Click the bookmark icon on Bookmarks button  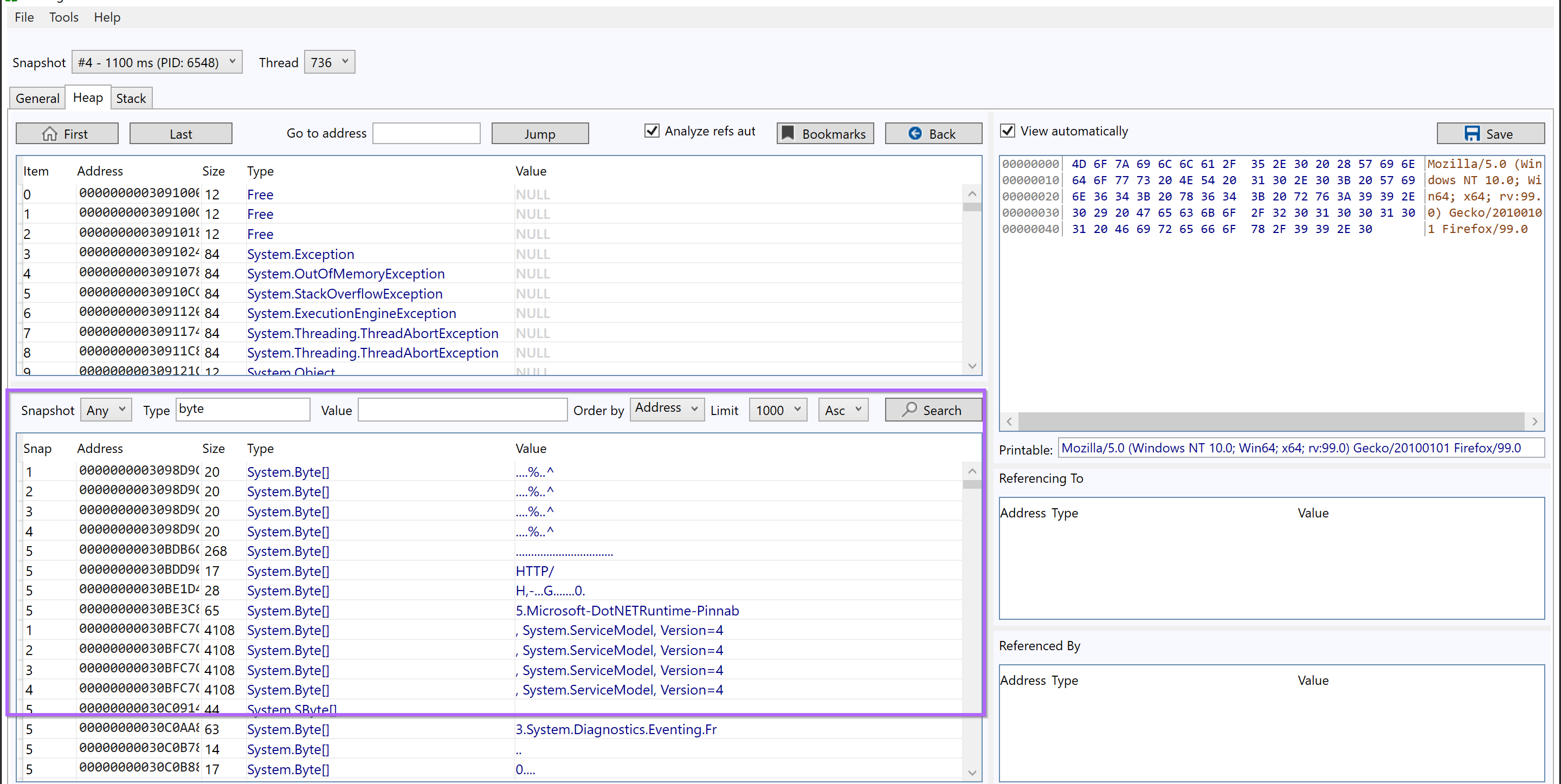[x=787, y=133]
